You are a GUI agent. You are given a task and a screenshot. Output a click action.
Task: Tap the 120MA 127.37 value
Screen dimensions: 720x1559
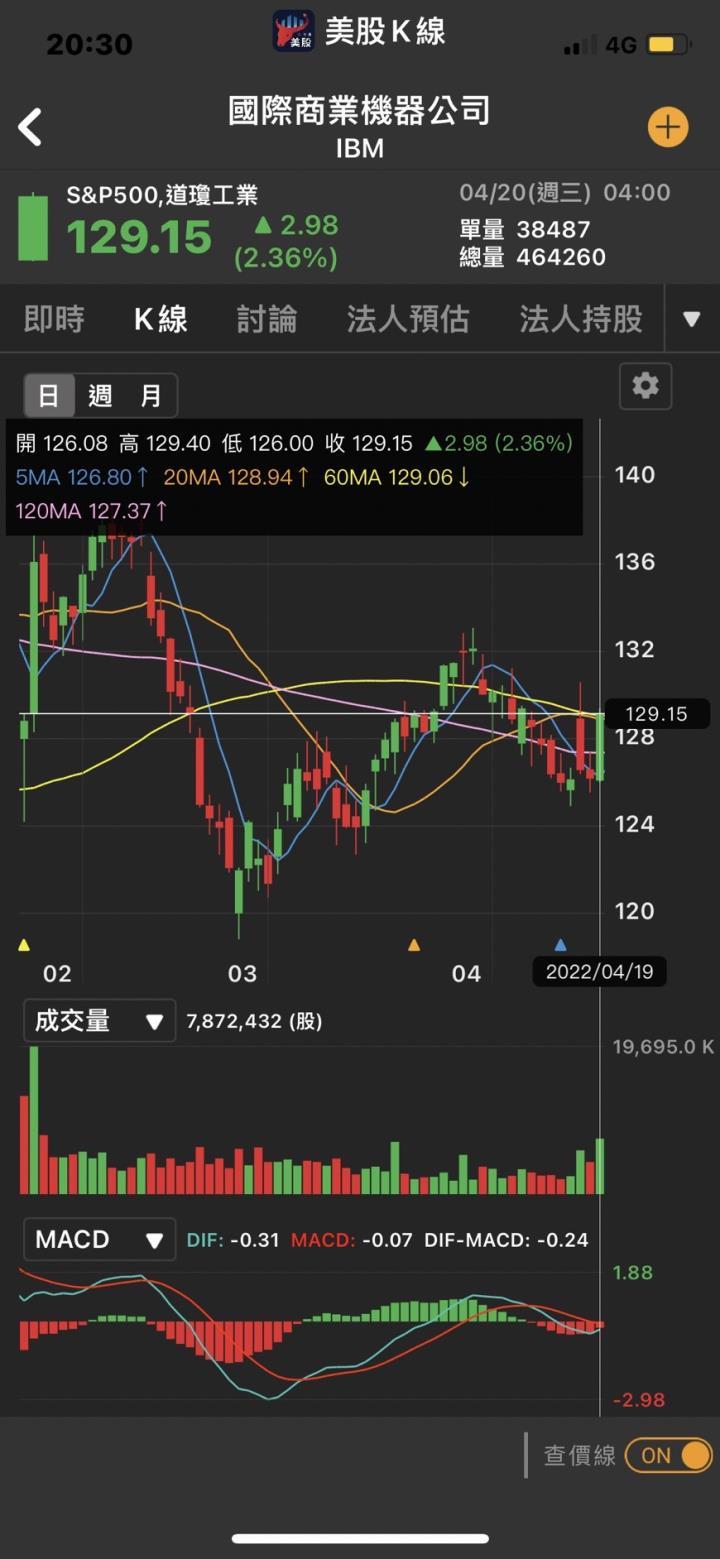pos(91,511)
